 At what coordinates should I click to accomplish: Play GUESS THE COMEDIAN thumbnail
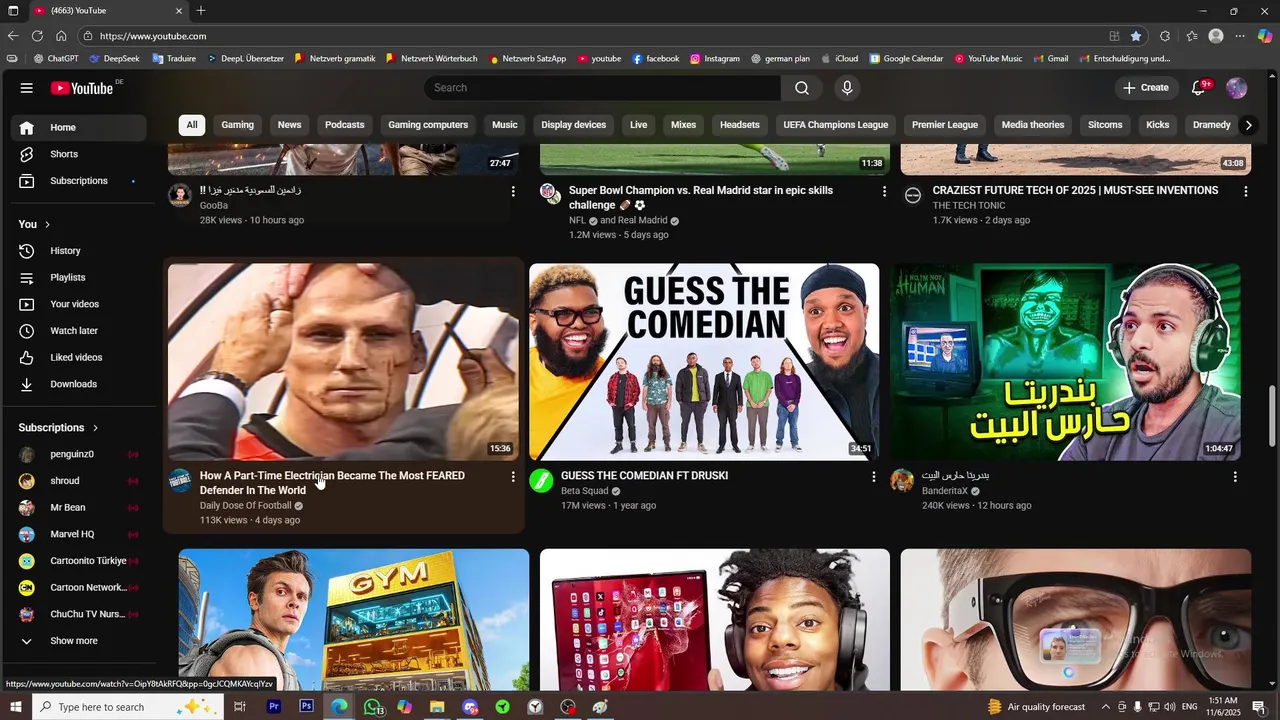[704, 362]
